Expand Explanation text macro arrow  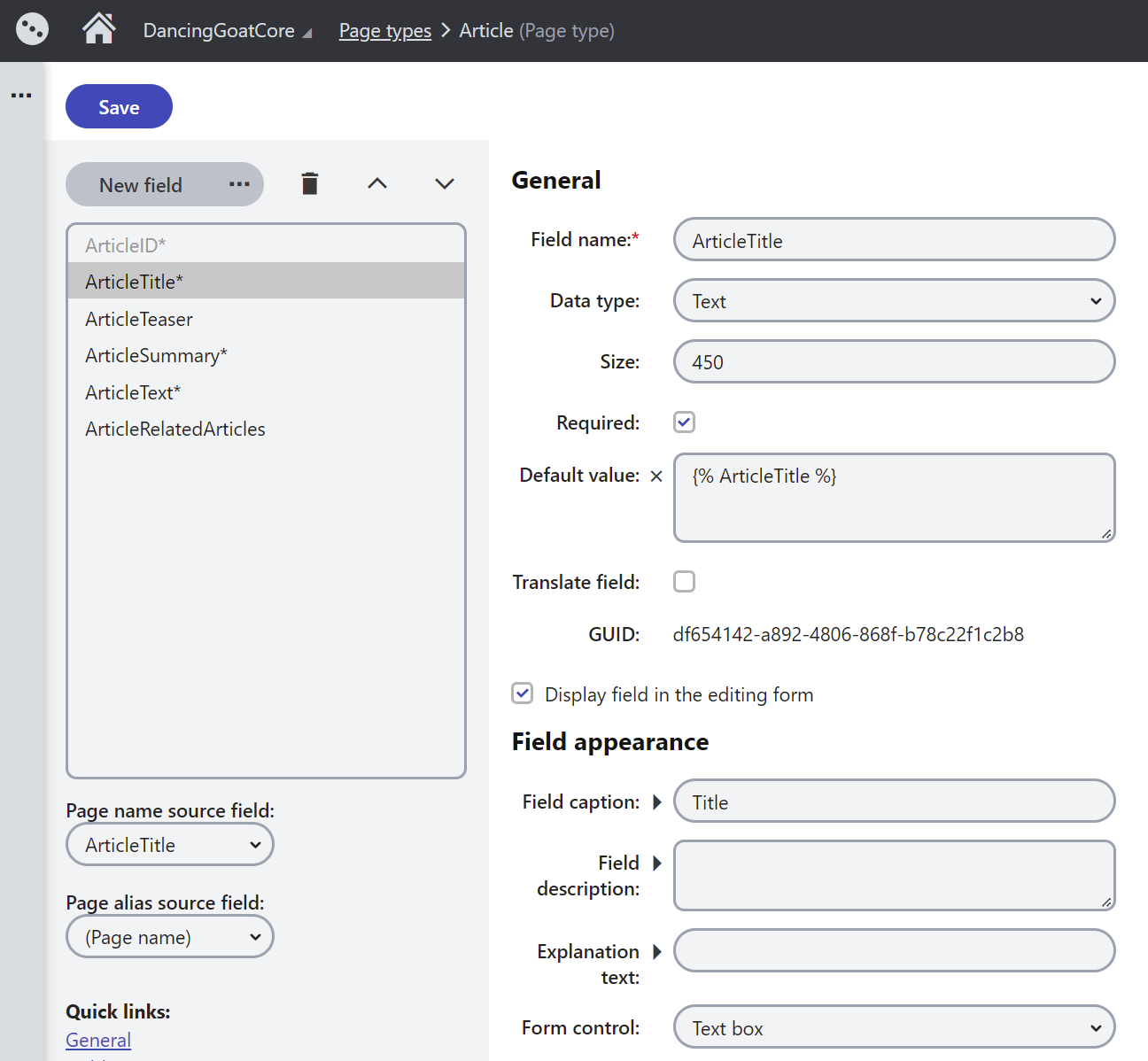click(x=657, y=952)
